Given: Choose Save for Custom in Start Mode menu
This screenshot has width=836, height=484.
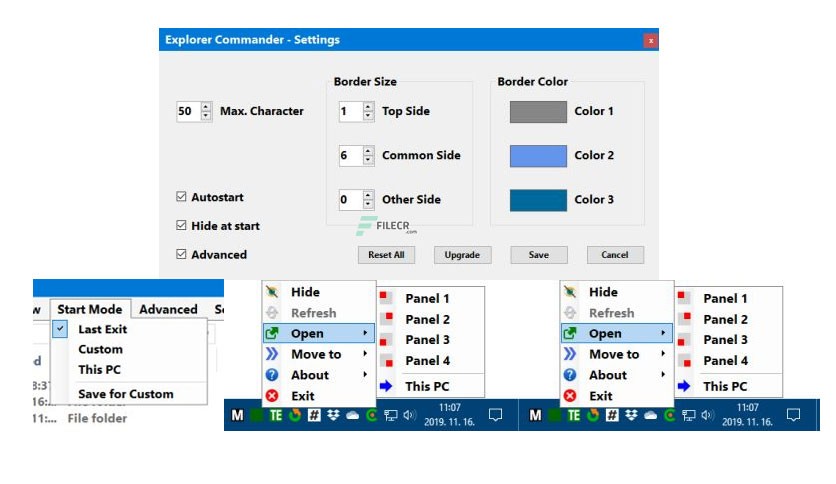Looking at the screenshot, I should tap(126, 394).
